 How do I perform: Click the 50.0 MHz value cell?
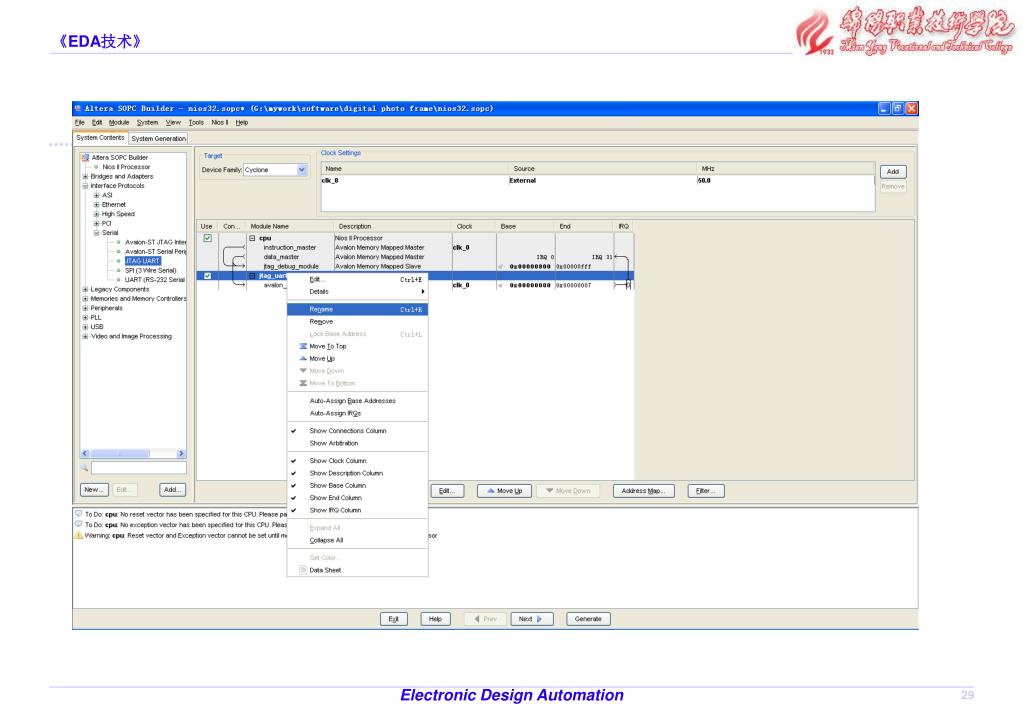784,181
